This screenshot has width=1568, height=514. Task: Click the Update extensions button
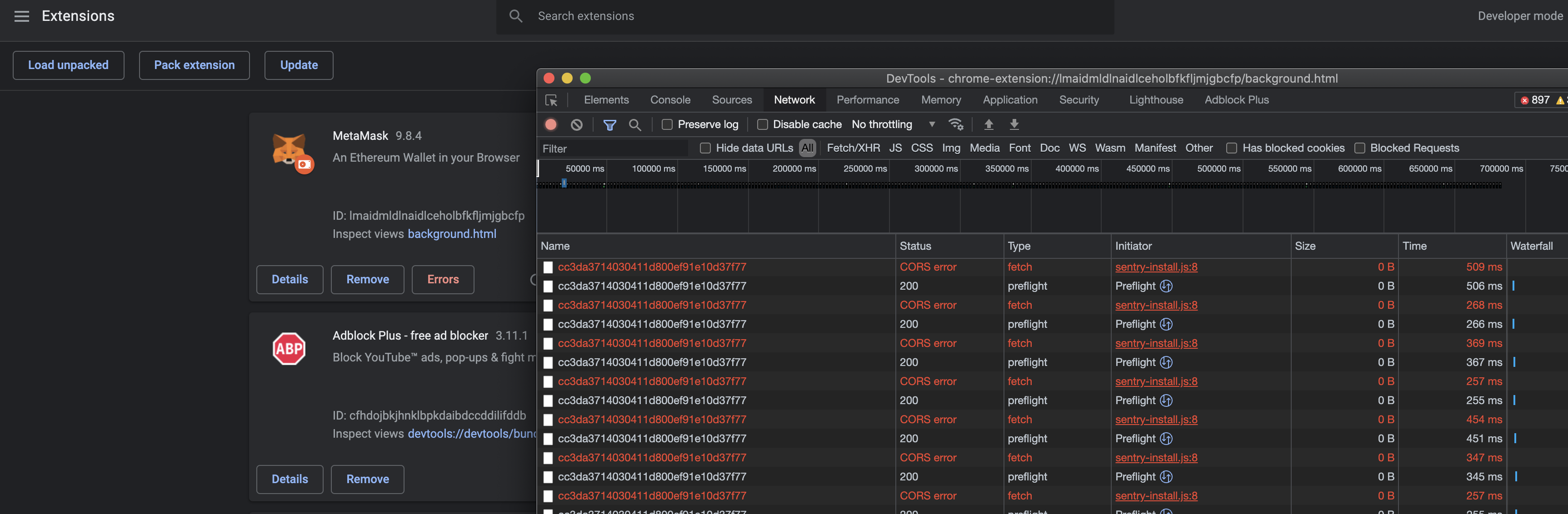tap(299, 65)
